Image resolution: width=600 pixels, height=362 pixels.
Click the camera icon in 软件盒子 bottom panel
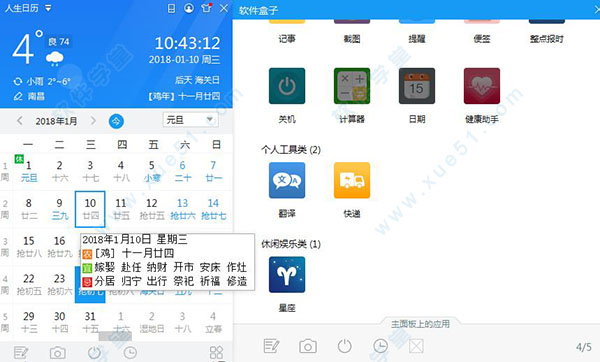tap(308, 346)
